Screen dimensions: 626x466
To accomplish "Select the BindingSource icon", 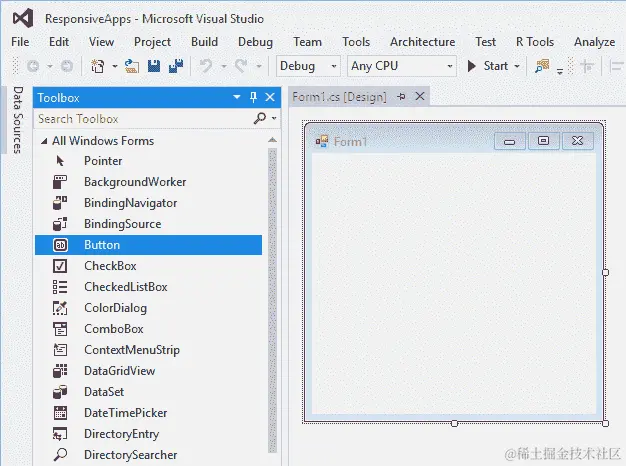I will click(60, 224).
